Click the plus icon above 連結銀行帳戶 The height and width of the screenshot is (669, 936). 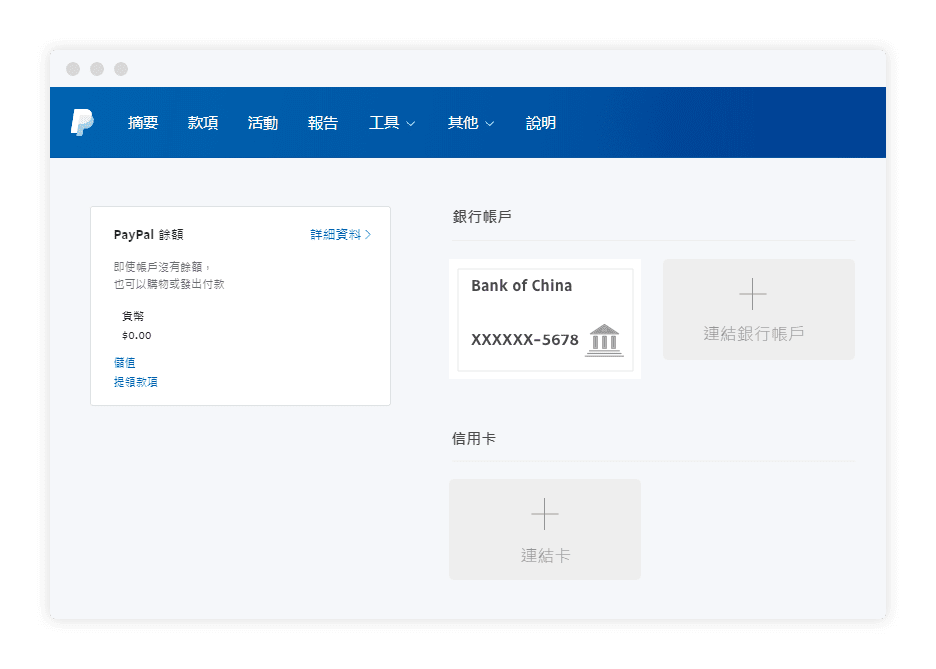(x=752, y=294)
